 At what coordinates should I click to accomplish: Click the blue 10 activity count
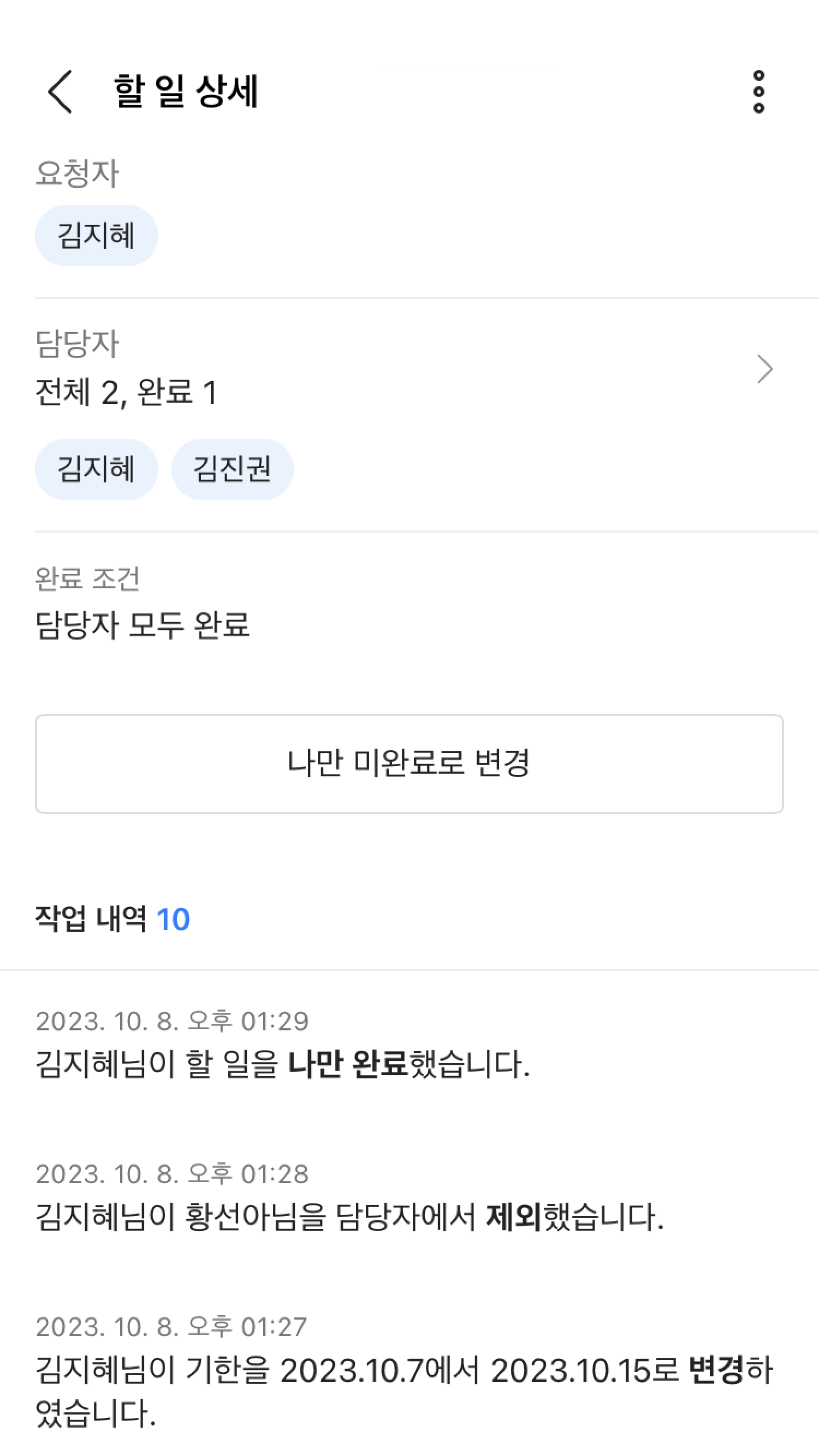(x=173, y=920)
